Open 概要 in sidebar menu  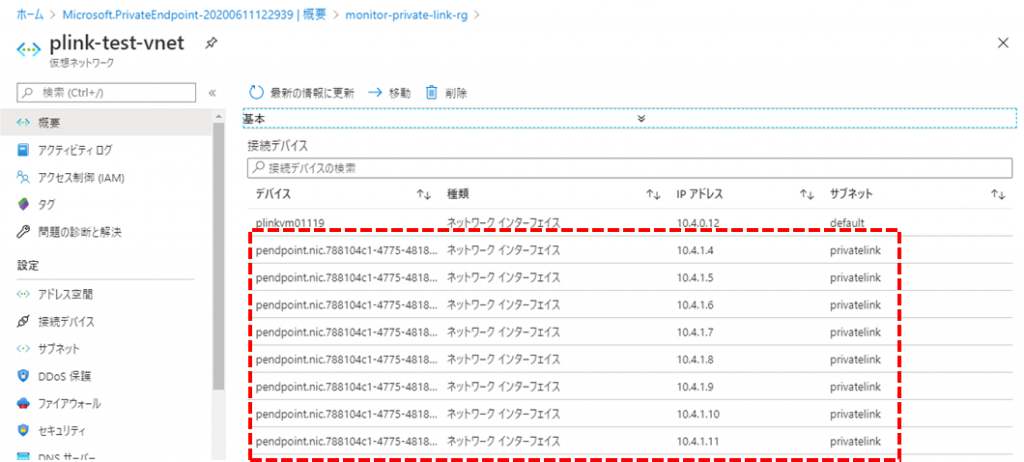point(107,123)
